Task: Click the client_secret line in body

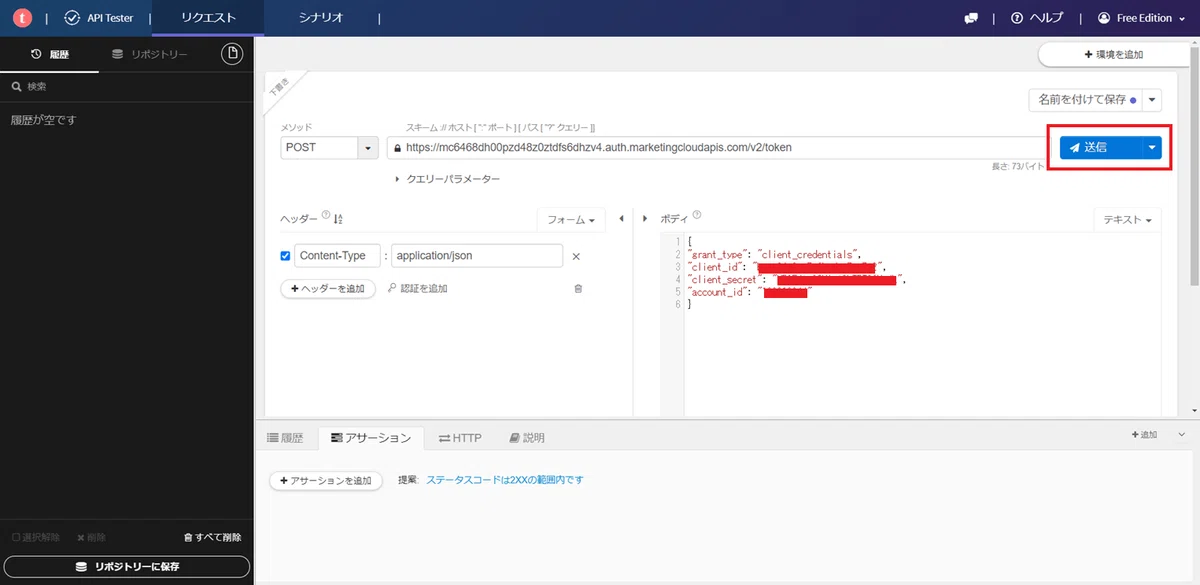Action: (797, 280)
